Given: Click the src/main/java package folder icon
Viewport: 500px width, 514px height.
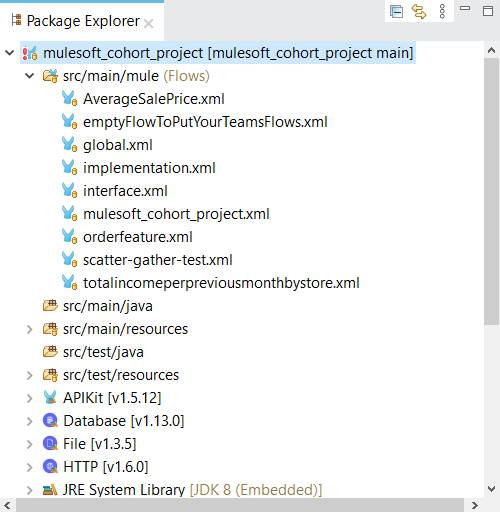Looking at the screenshot, I should click(50, 306).
